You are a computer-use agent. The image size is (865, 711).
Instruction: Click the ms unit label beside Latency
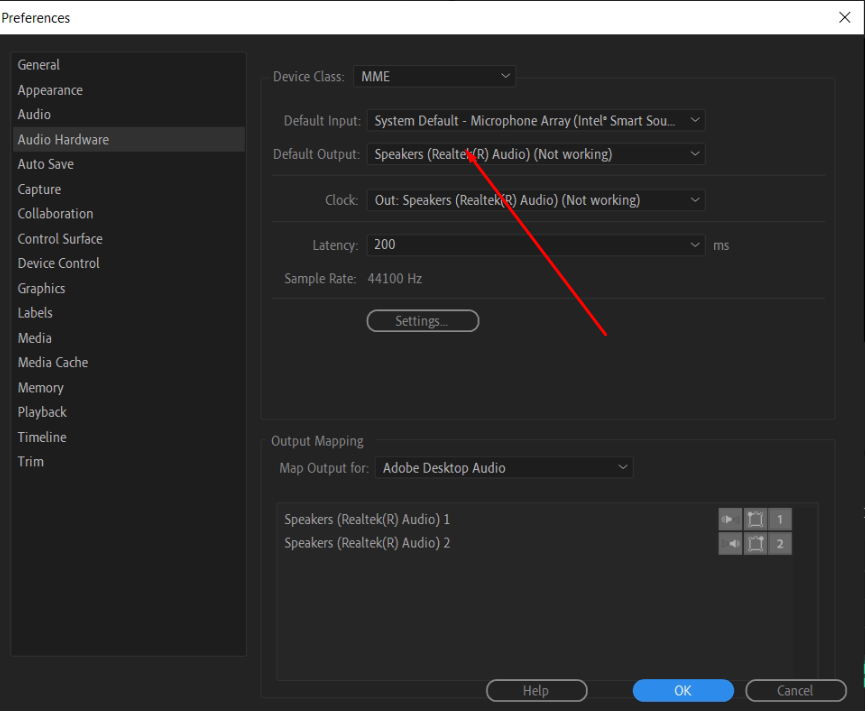(x=721, y=246)
